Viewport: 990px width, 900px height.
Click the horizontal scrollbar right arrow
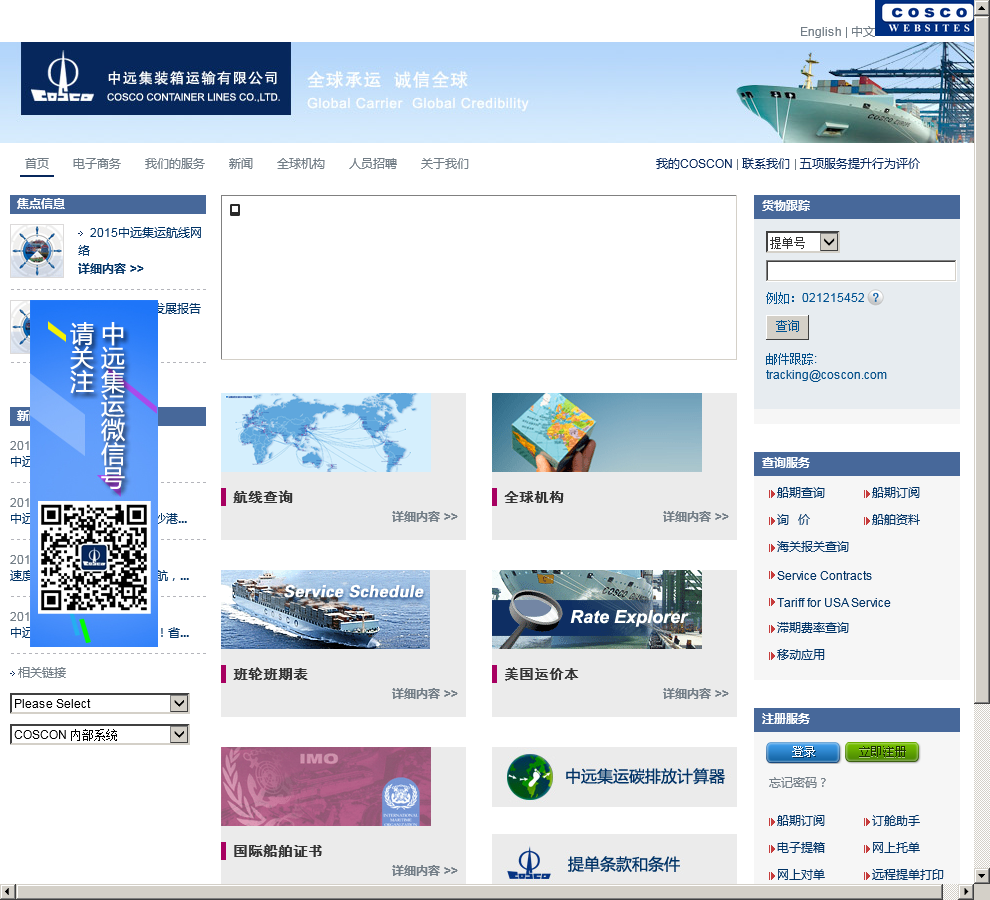tap(967, 891)
